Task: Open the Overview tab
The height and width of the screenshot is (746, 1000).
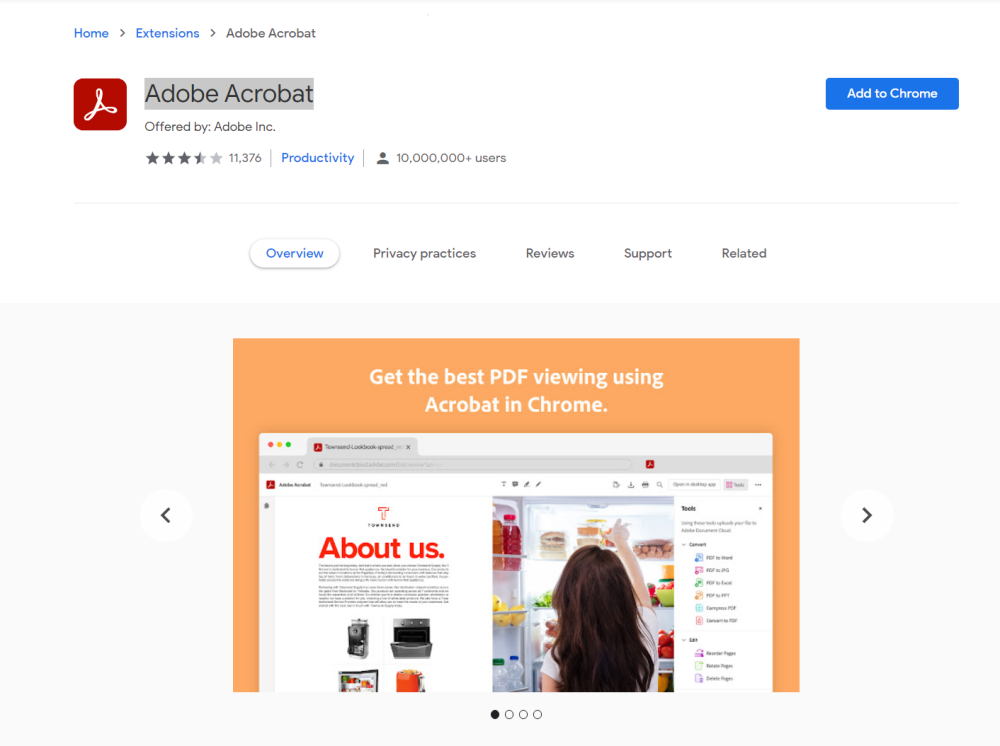Action: (x=295, y=253)
